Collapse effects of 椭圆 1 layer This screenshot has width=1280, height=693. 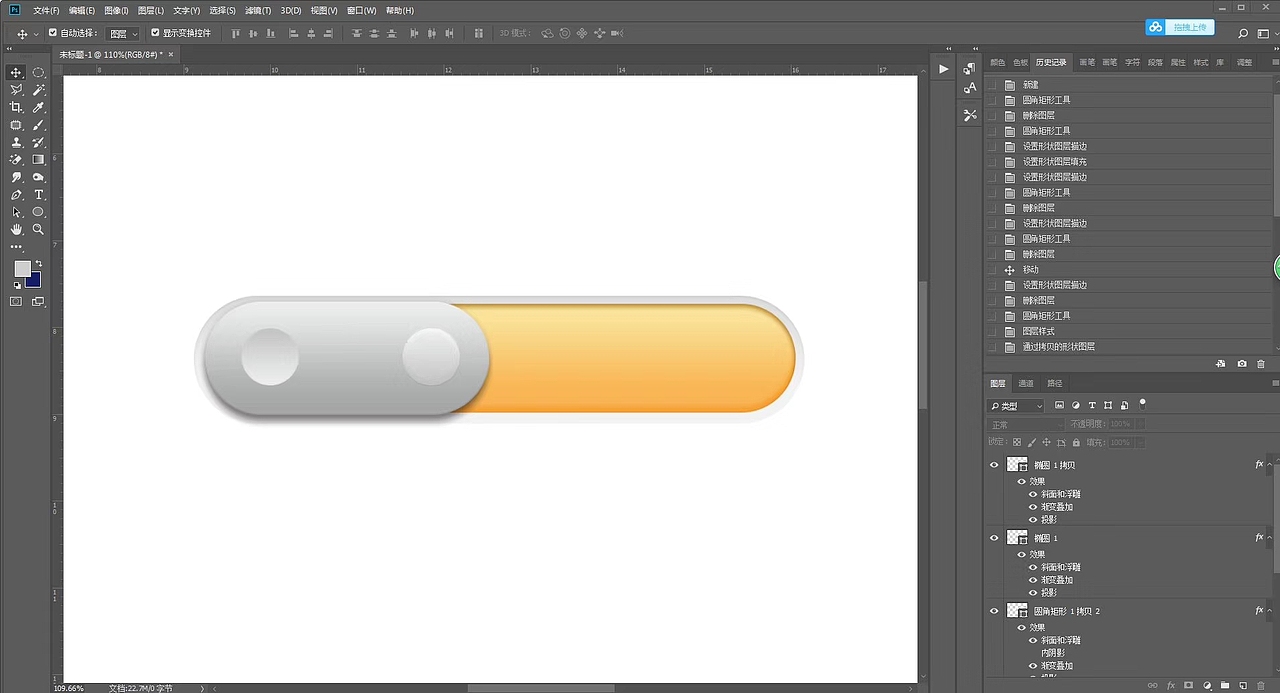tap(1271, 538)
